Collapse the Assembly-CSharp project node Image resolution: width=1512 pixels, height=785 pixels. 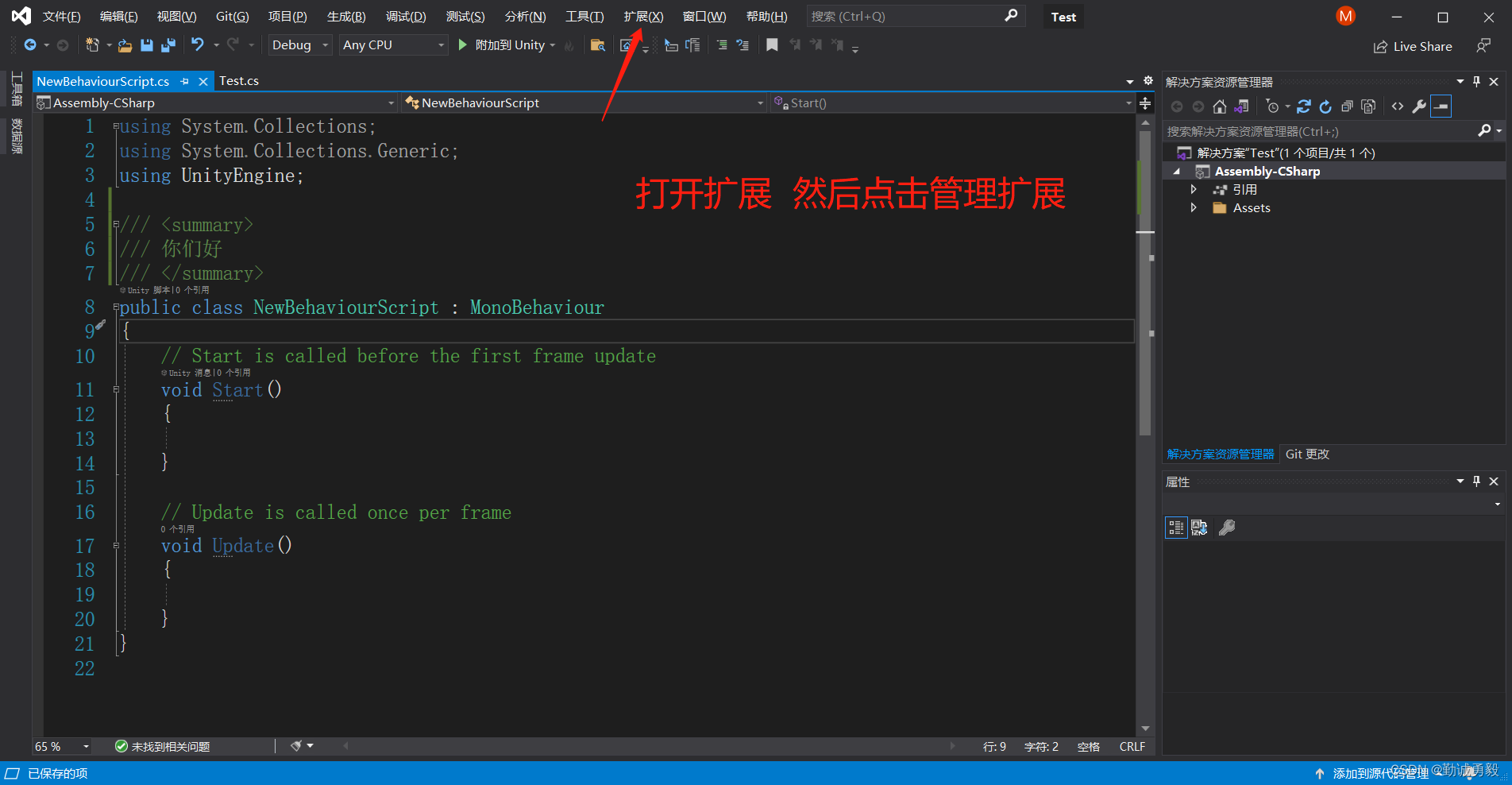pos(1177,171)
